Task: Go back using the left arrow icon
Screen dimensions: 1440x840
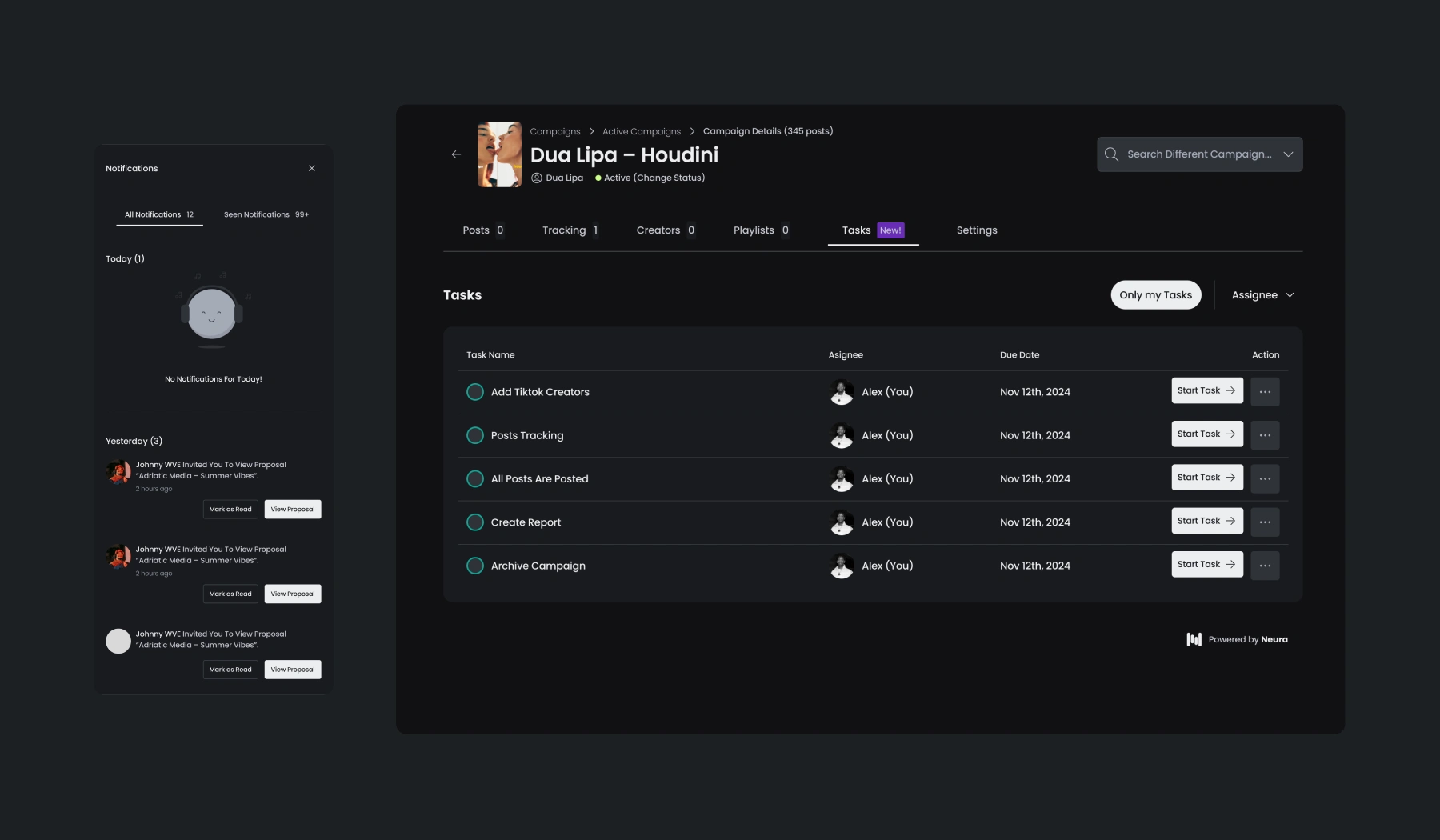Action: click(456, 154)
